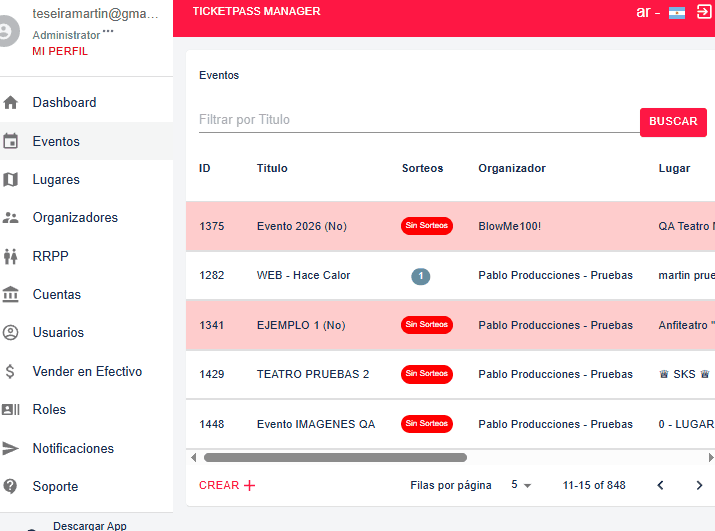Click the Notificaciones send icon
Screen dimensions: 715x531
coord(11,448)
